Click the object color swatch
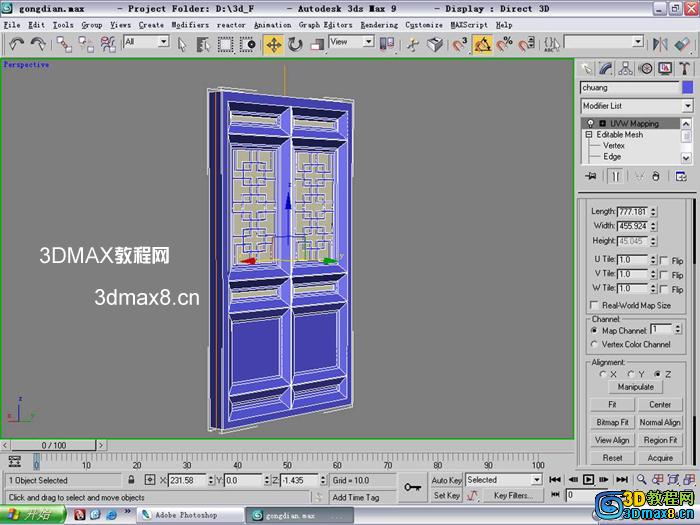Image resolution: width=700 pixels, height=525 pixels. (x=688, y=88)
